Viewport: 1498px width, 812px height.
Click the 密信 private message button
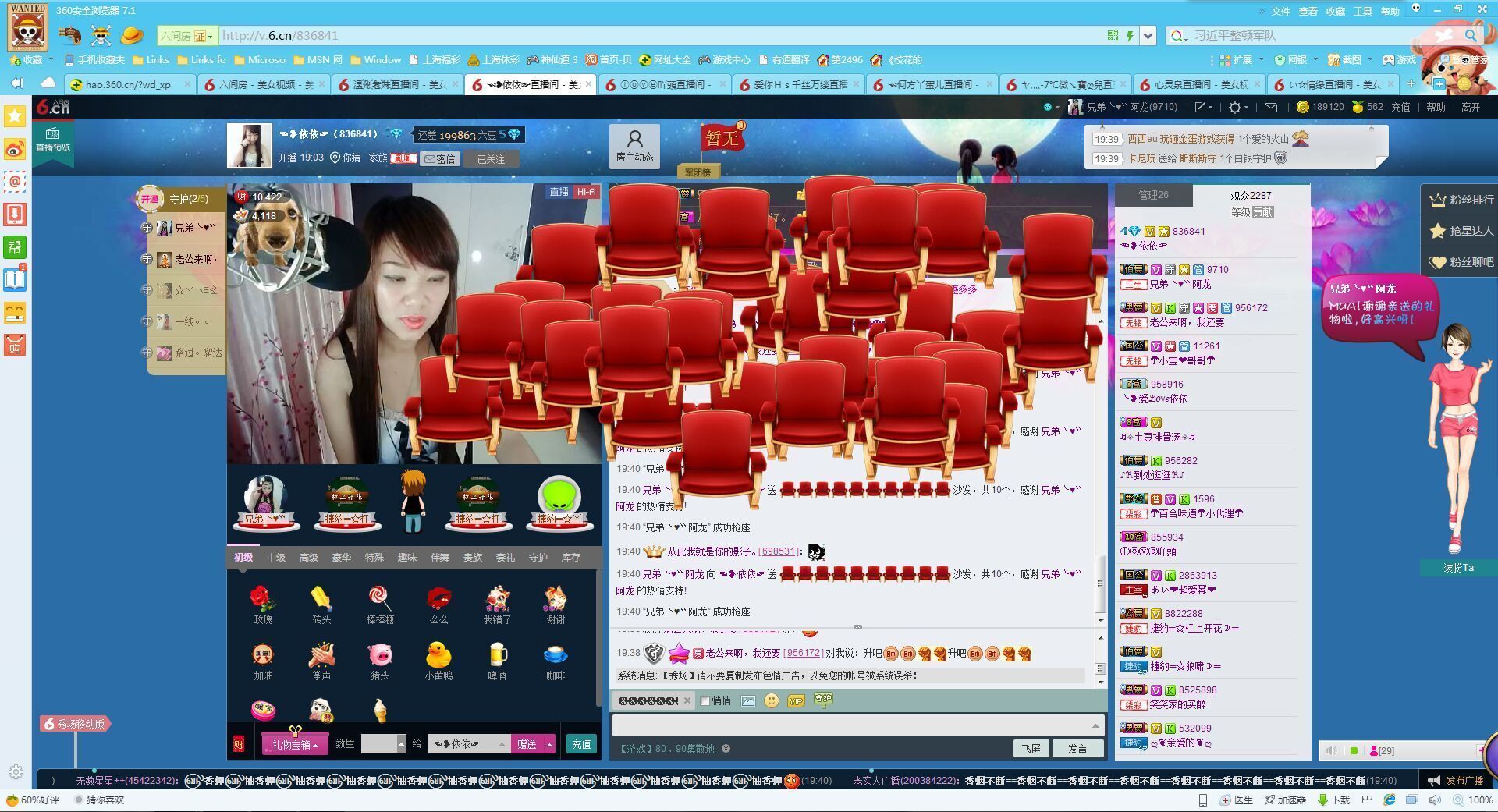[439, 159]
